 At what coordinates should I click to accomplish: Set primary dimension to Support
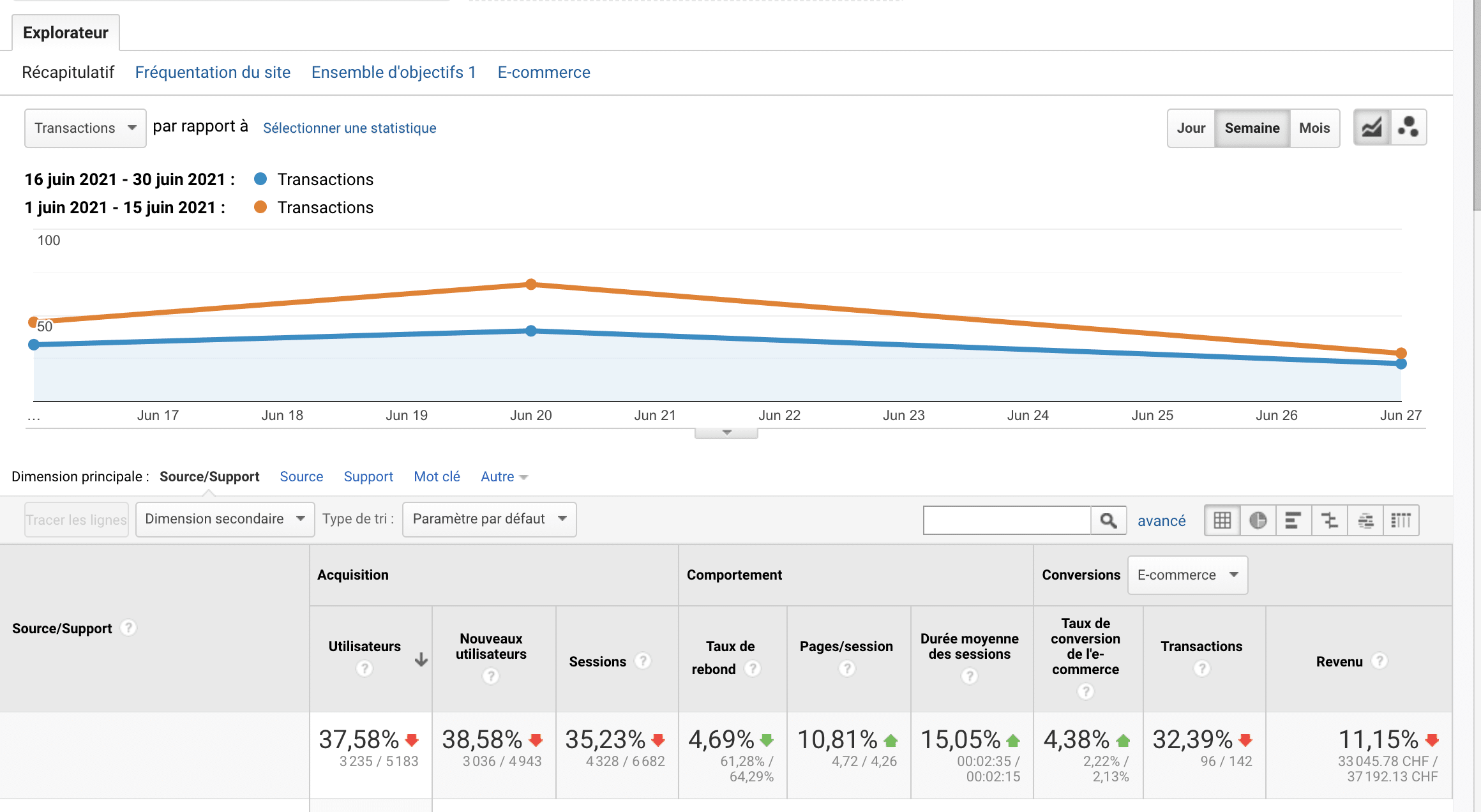[x=368, y=477]
